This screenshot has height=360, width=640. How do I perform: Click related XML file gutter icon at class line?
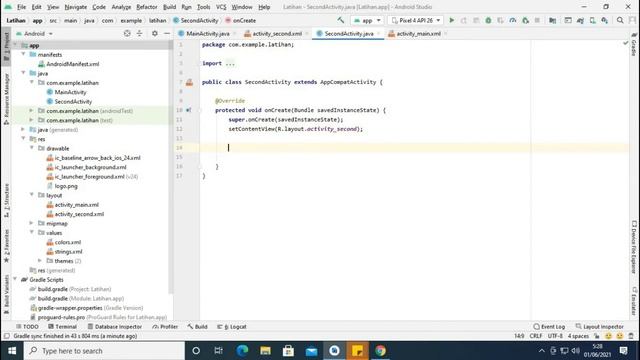tap(189, 82)
